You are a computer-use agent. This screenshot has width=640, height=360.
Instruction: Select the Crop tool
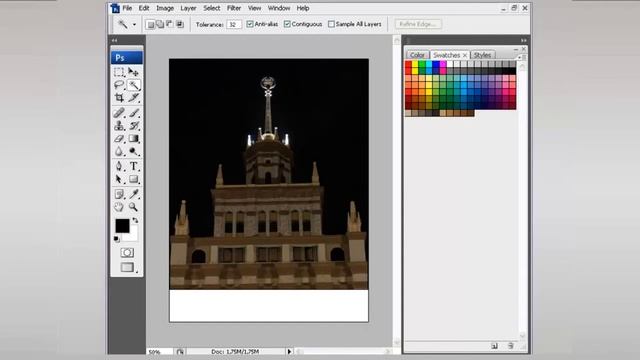[119, 98]
